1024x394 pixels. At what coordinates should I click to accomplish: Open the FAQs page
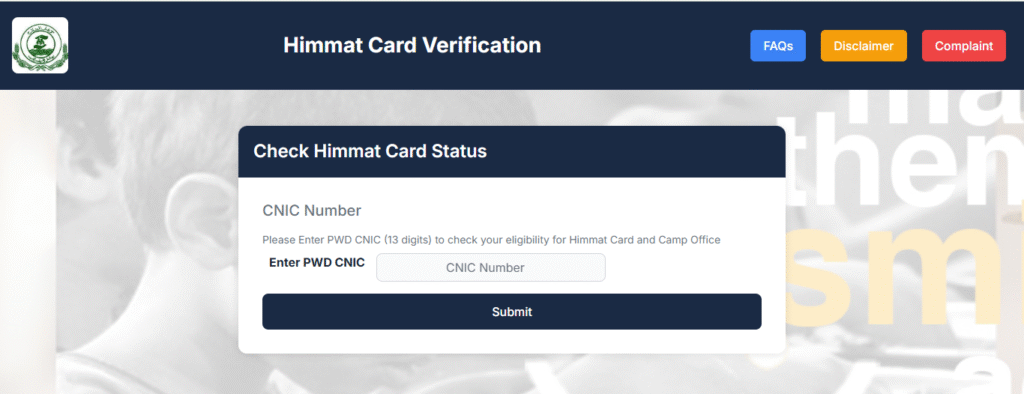click(x=778, y=46)
